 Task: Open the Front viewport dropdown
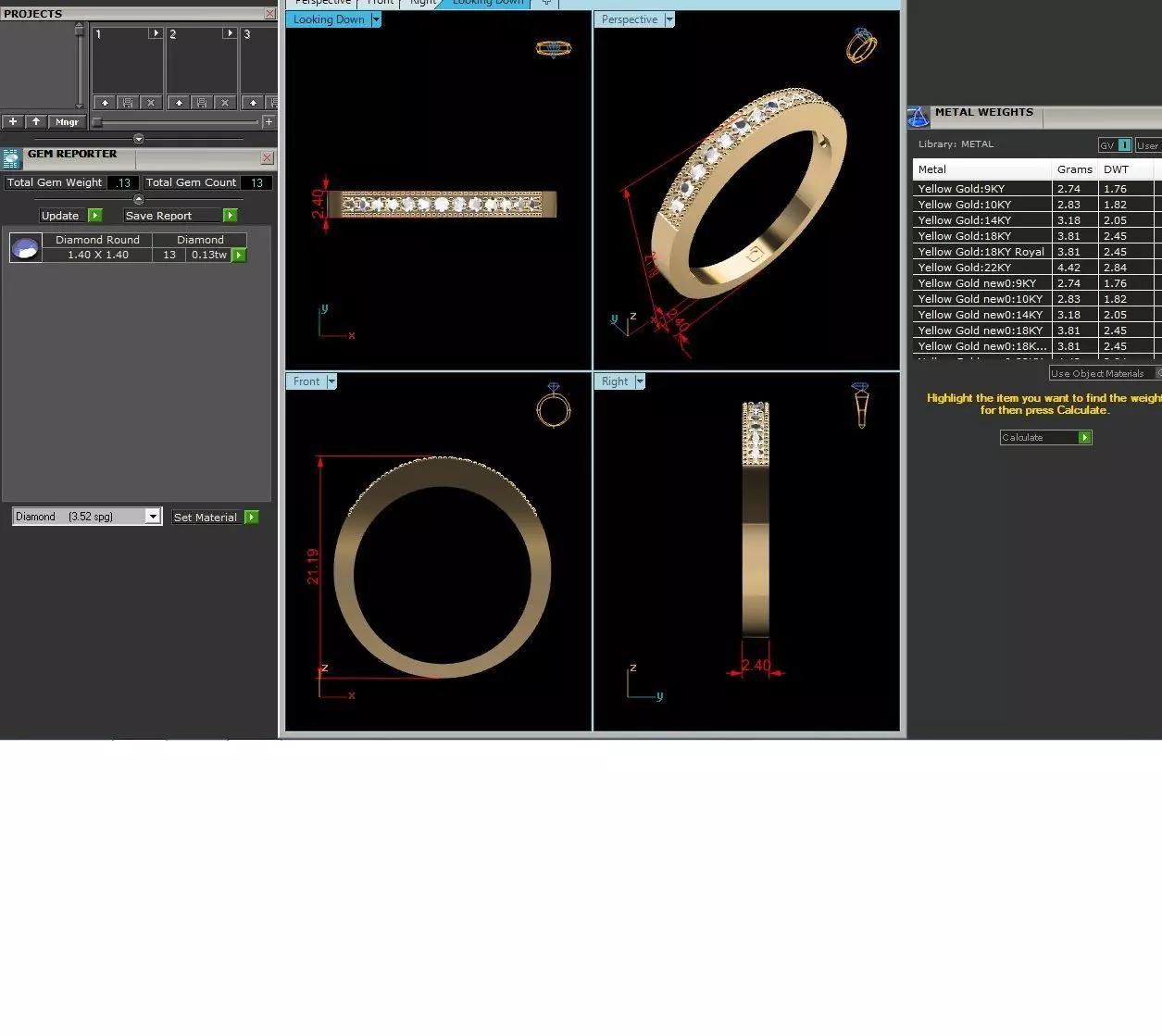[x=331, y=381]
